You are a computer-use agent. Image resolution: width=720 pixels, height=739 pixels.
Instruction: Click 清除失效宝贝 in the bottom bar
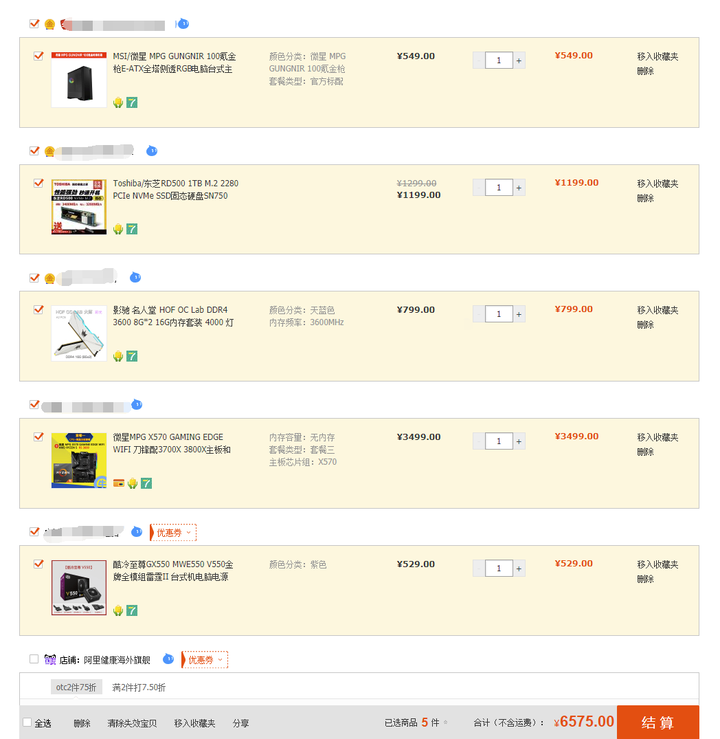132,723
